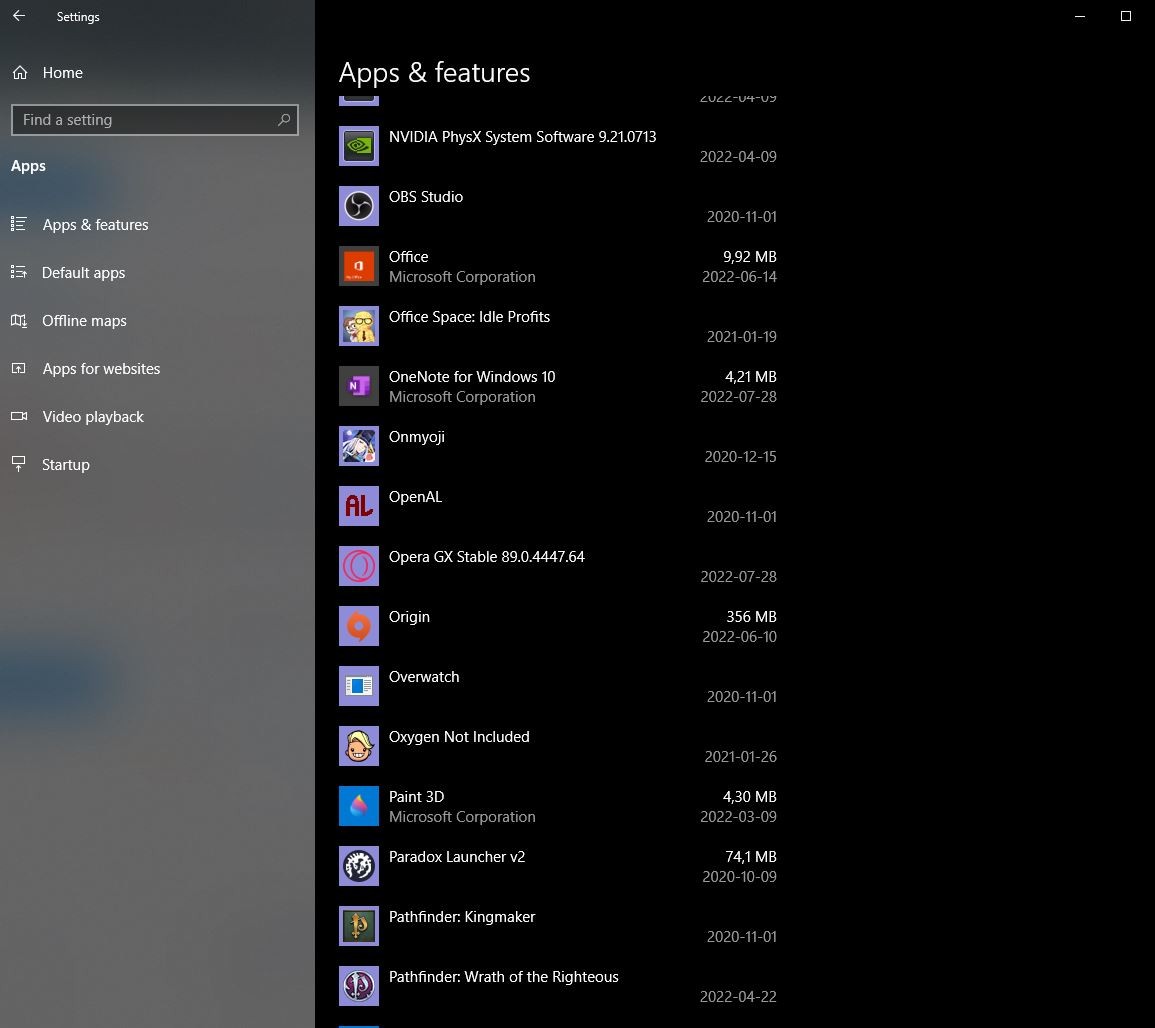
Task: Select the Paint 3D entry name
Action: click(x=416, y=797)
